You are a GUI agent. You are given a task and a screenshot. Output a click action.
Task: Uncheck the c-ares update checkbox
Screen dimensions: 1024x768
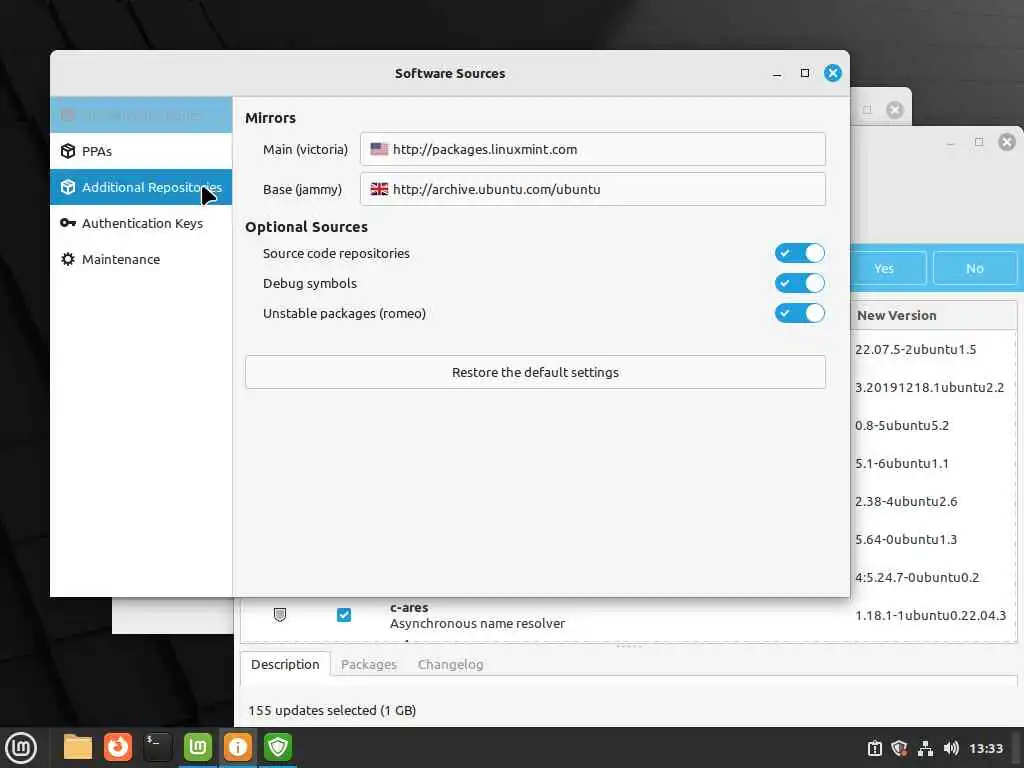pos(344,615)
